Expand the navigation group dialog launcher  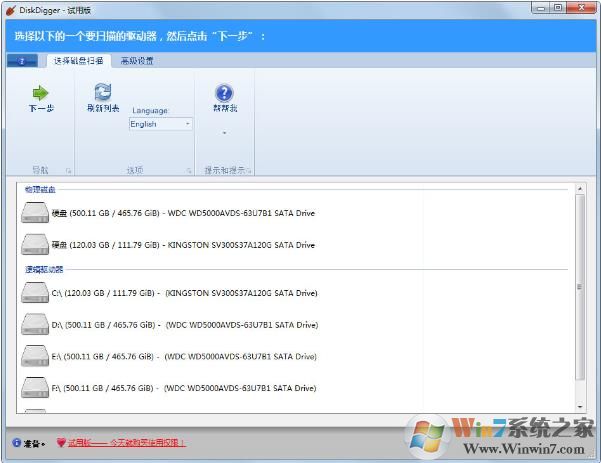tap(69, 171)
